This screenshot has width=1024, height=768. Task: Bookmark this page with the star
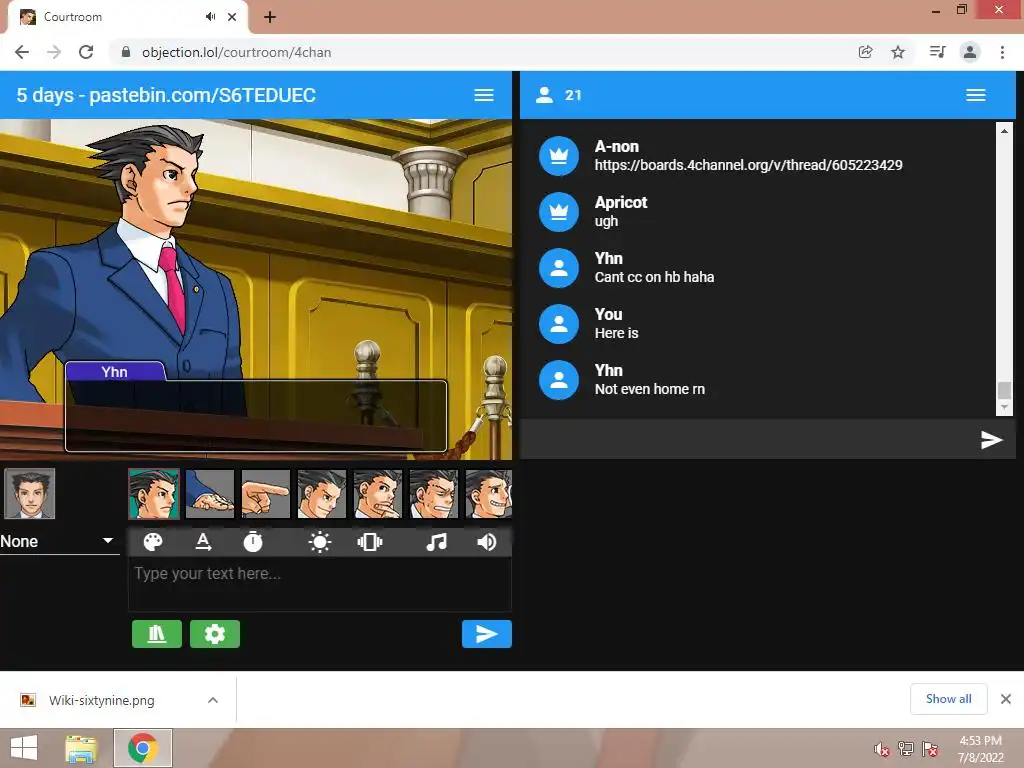898,52
